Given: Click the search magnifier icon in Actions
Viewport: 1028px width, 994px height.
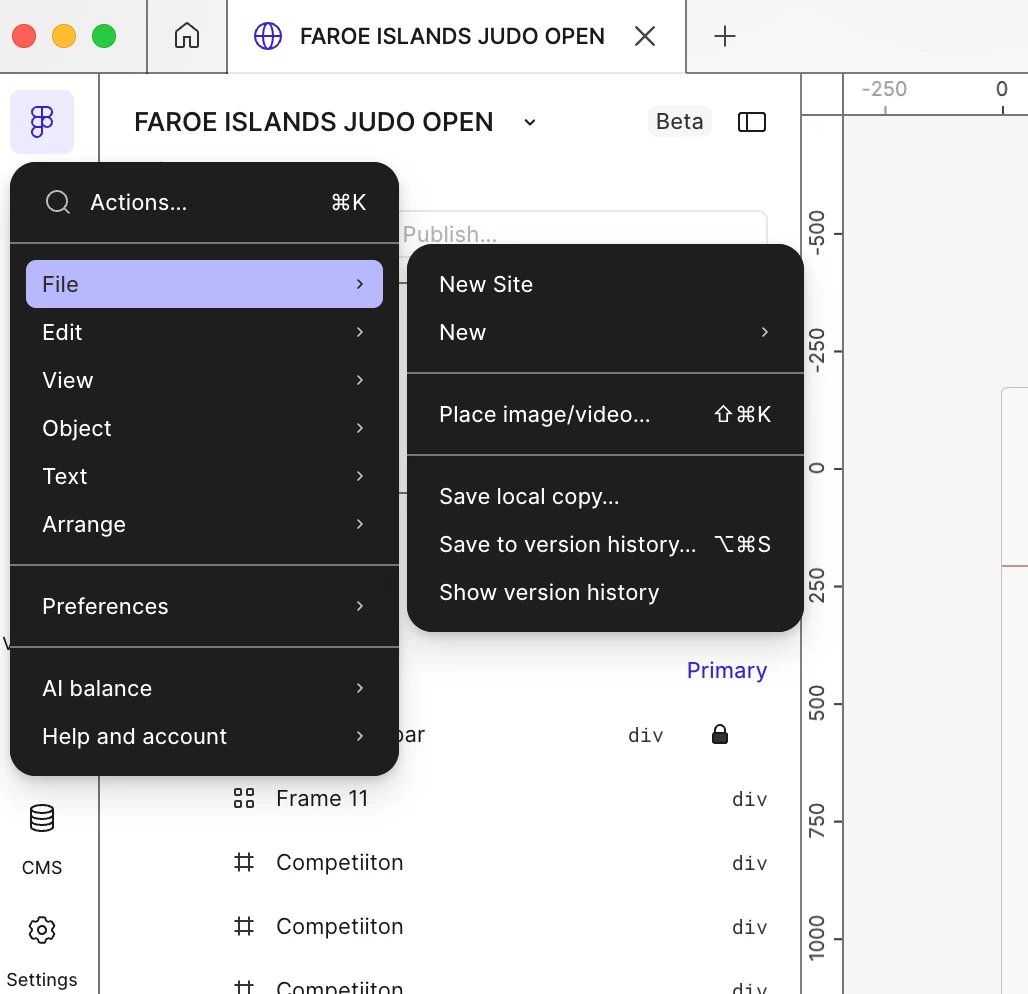Looking at the screenshot, I should coord(58,202).
